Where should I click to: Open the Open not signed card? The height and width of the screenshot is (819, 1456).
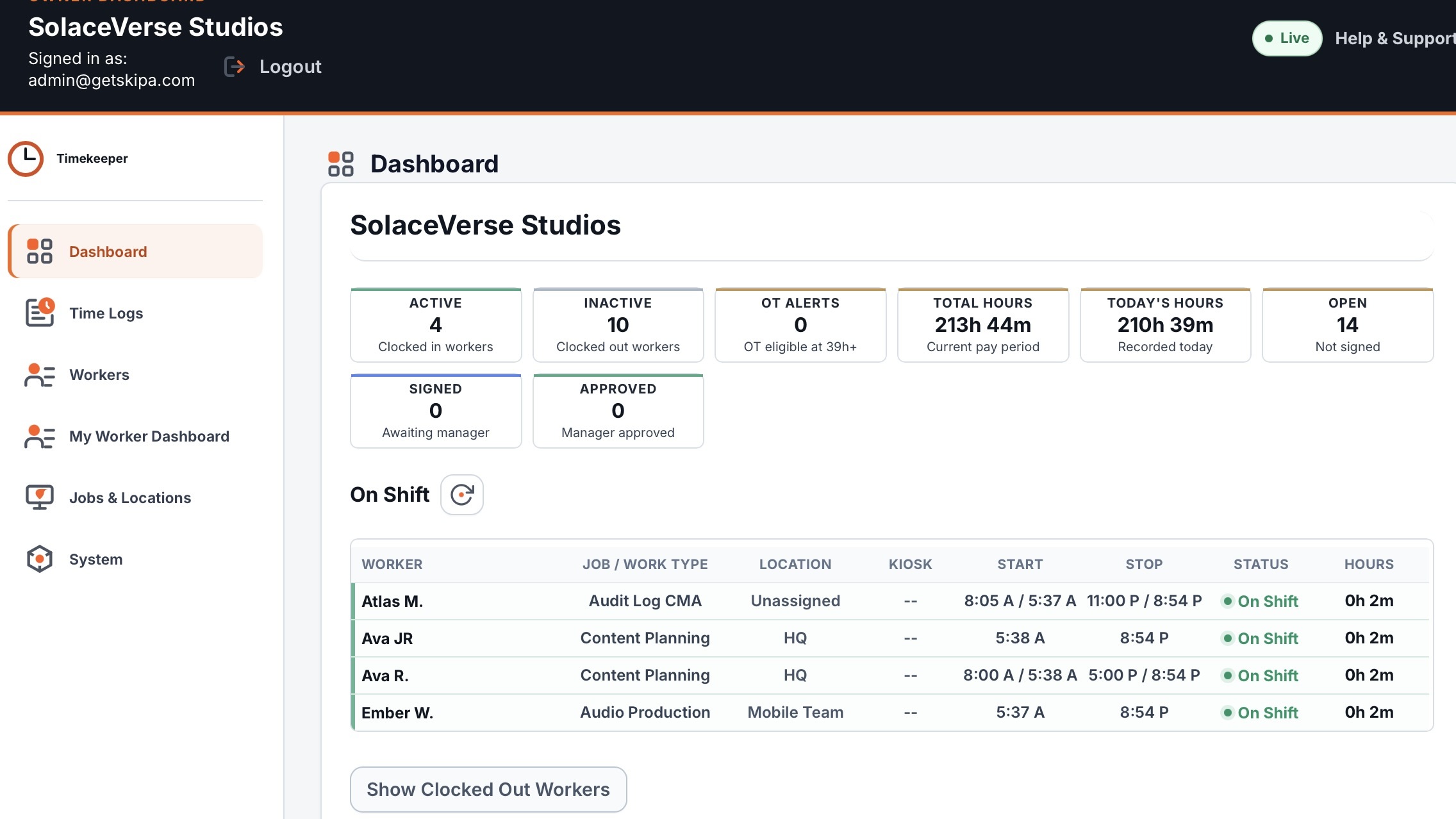[x=1348, y=325]
